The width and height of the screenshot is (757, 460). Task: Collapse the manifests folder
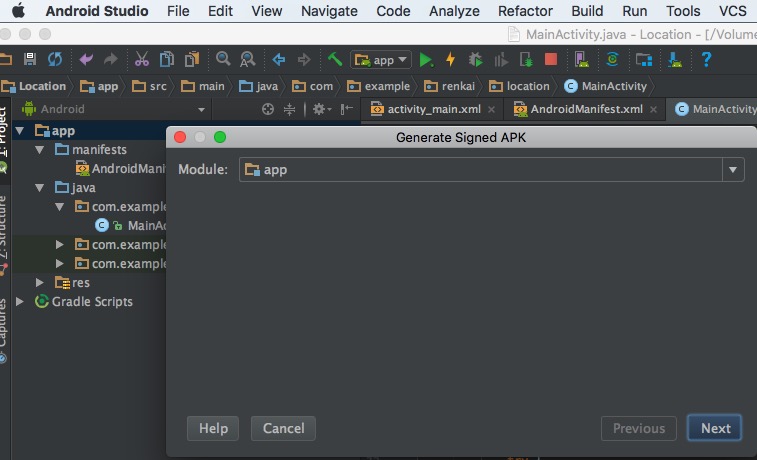click(x=40, y=150)
